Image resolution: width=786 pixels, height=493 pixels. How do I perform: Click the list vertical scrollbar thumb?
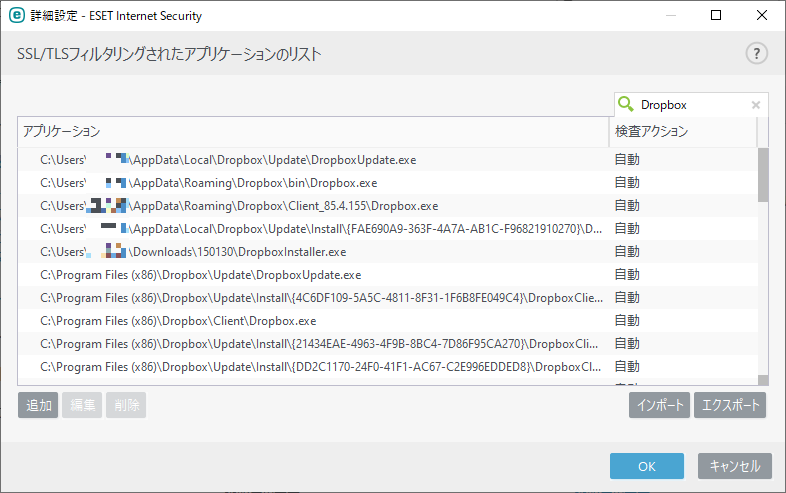pyautogui.click(x=763, y=175)
